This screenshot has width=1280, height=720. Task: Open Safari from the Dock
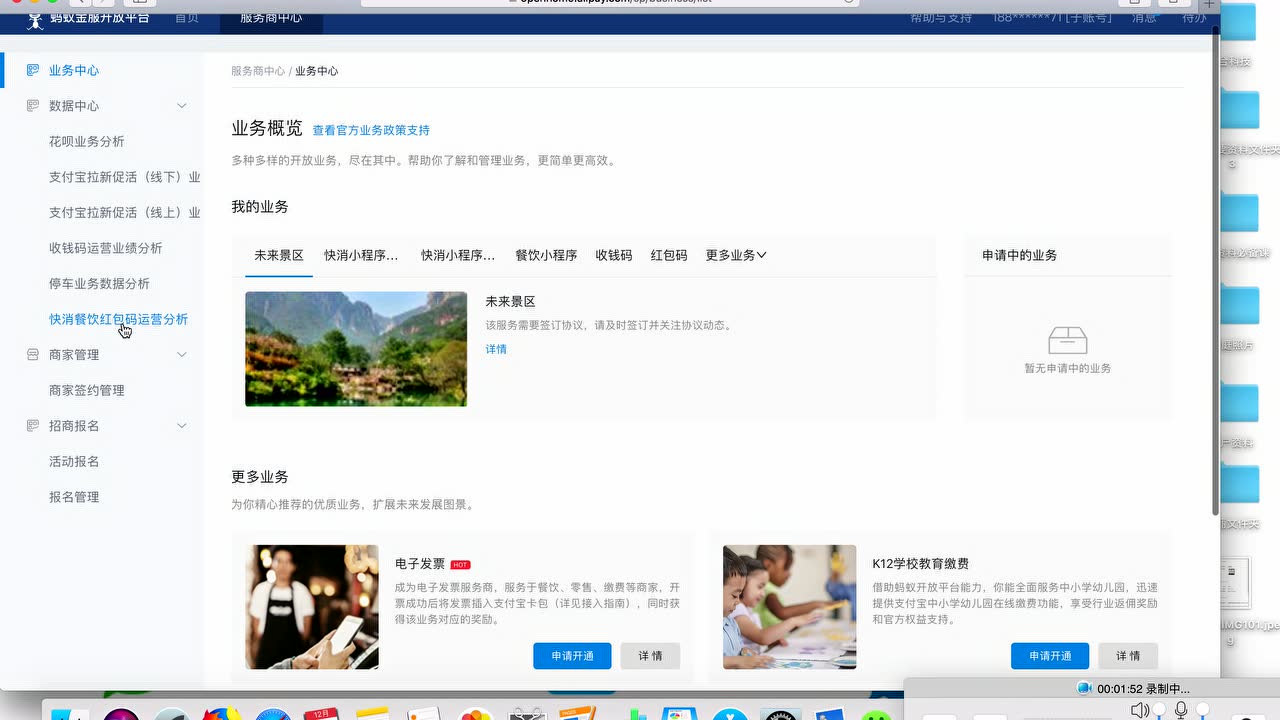[272, 714]
